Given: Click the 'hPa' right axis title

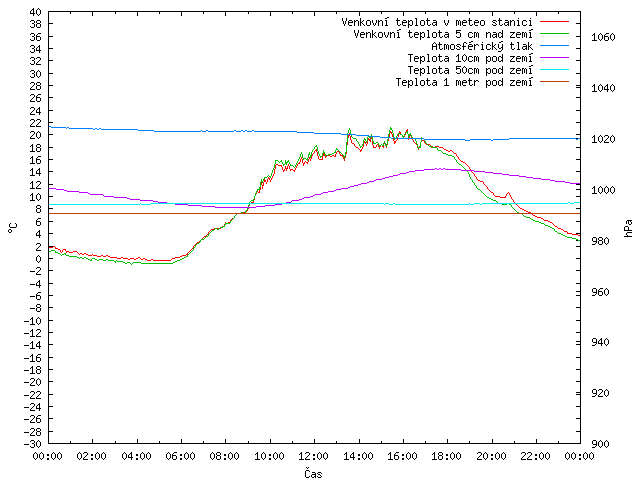Looking at the screenshot, I should click(629, 228).
